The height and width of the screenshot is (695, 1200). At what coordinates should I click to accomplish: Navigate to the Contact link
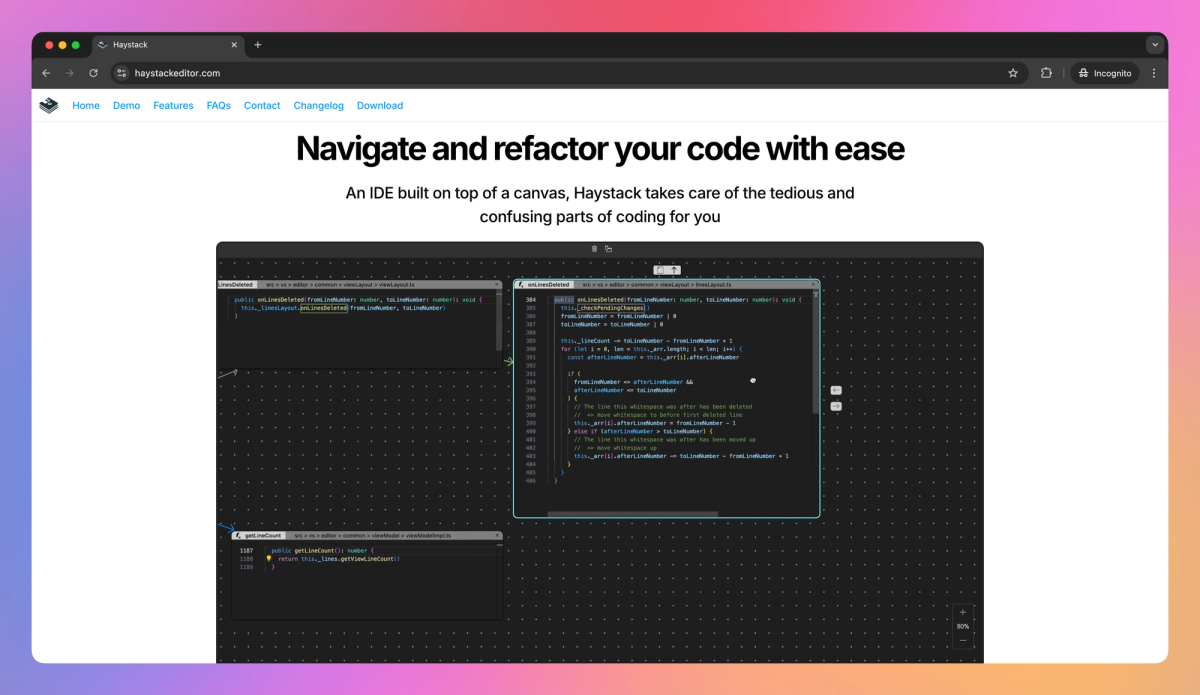tap(262, 105)
